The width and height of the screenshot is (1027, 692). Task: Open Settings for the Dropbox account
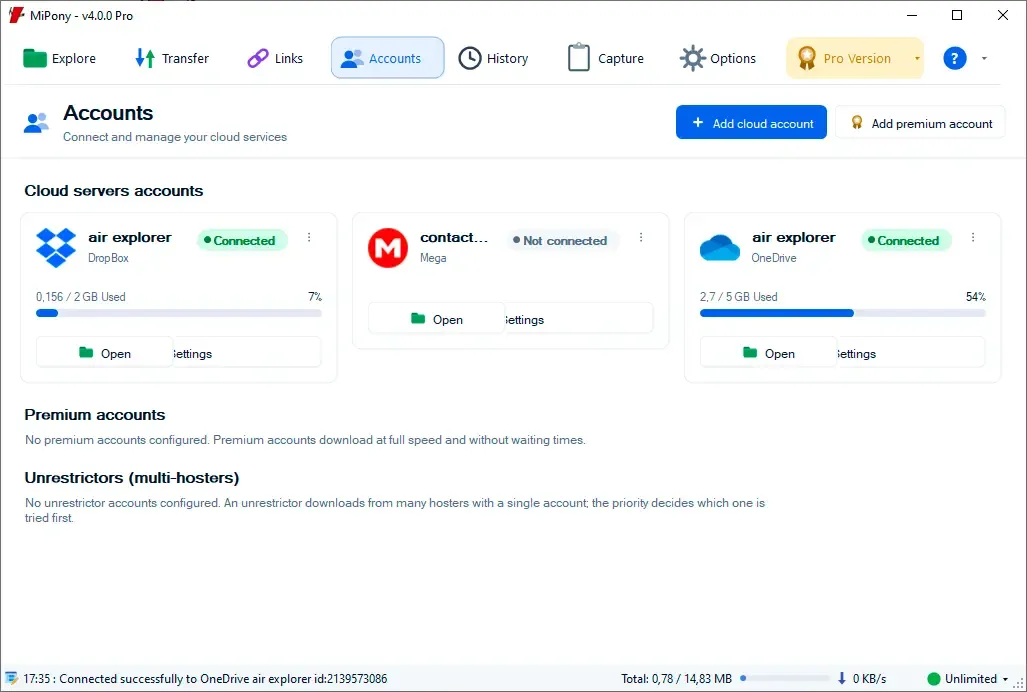coord(247,353)
